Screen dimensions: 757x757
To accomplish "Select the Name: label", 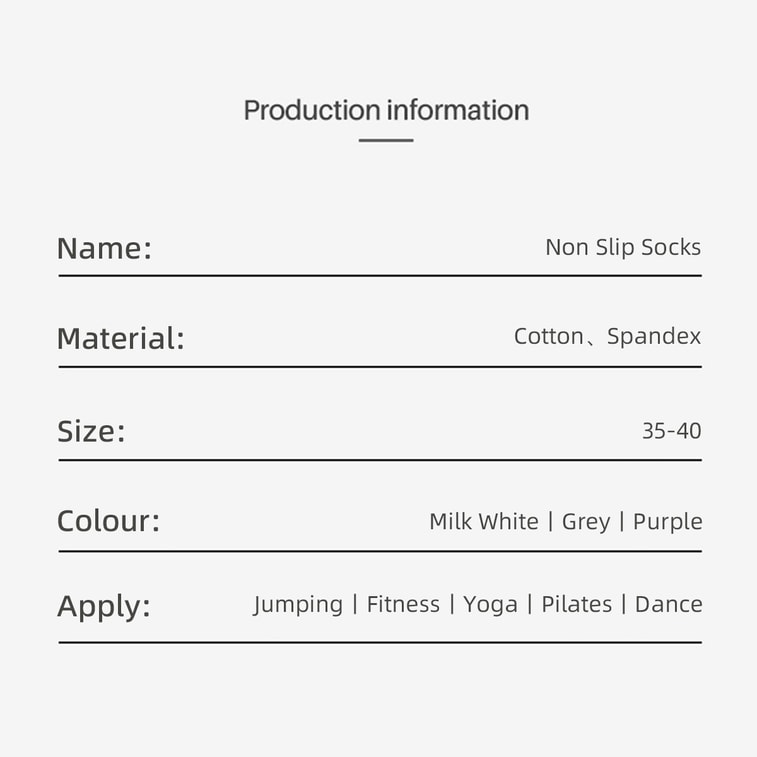I will pyautogui.click(x=104, y=248).
